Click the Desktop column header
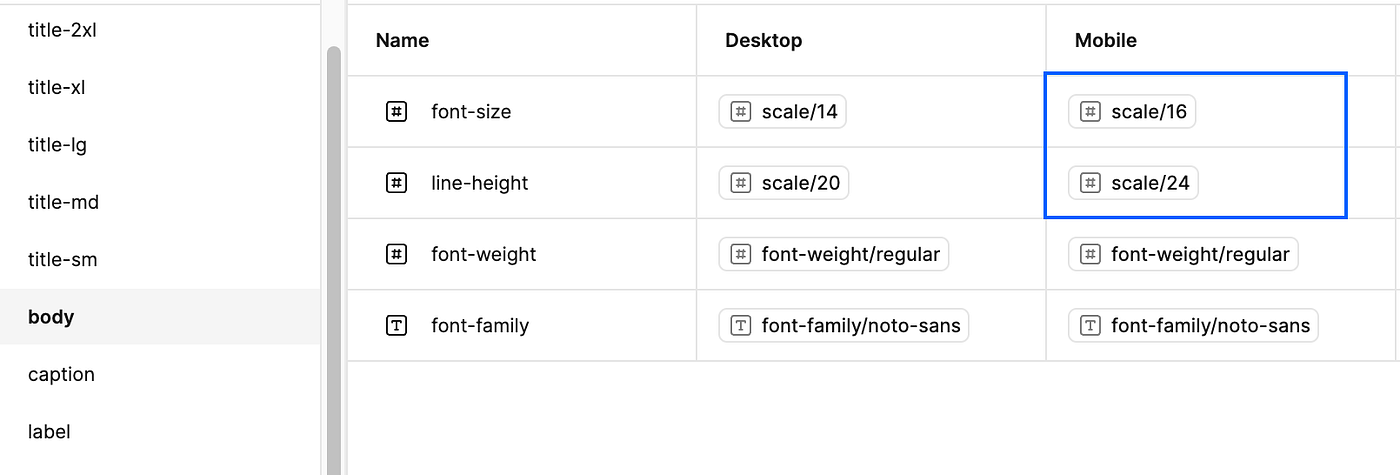 point(764,41)
